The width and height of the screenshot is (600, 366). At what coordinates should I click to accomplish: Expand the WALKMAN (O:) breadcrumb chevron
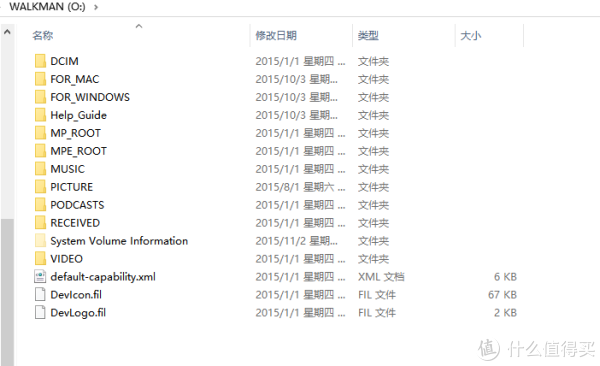click(96, 7)
